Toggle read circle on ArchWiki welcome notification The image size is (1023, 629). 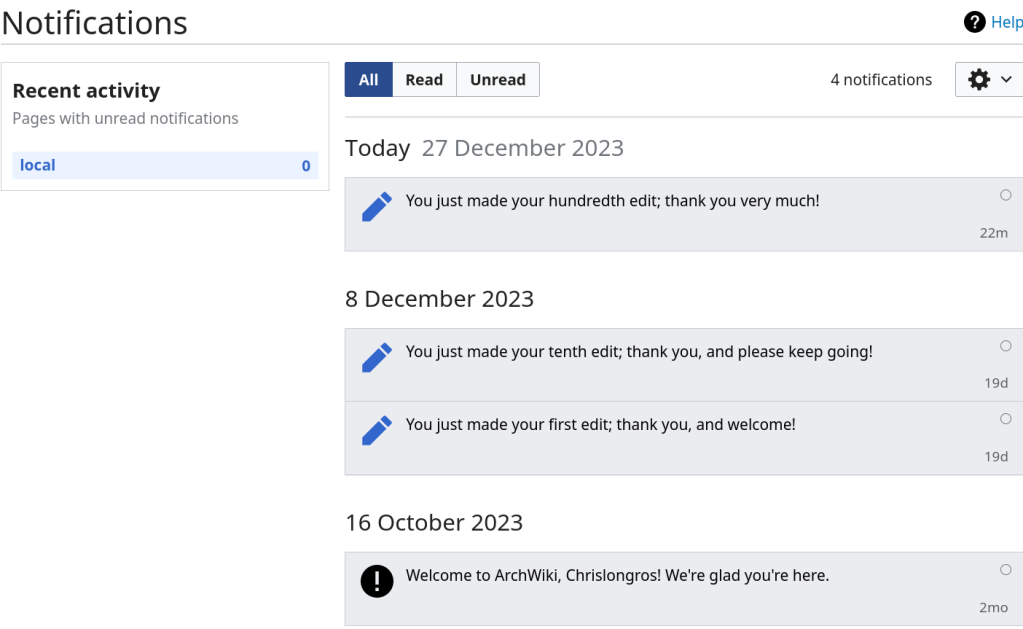[1006, 570]
